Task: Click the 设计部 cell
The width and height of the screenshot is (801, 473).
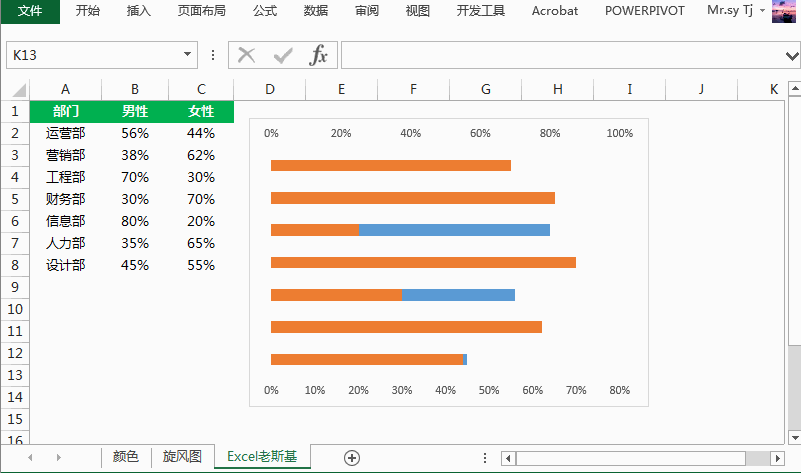Action: pyautogui.click(x=65, y=265)
